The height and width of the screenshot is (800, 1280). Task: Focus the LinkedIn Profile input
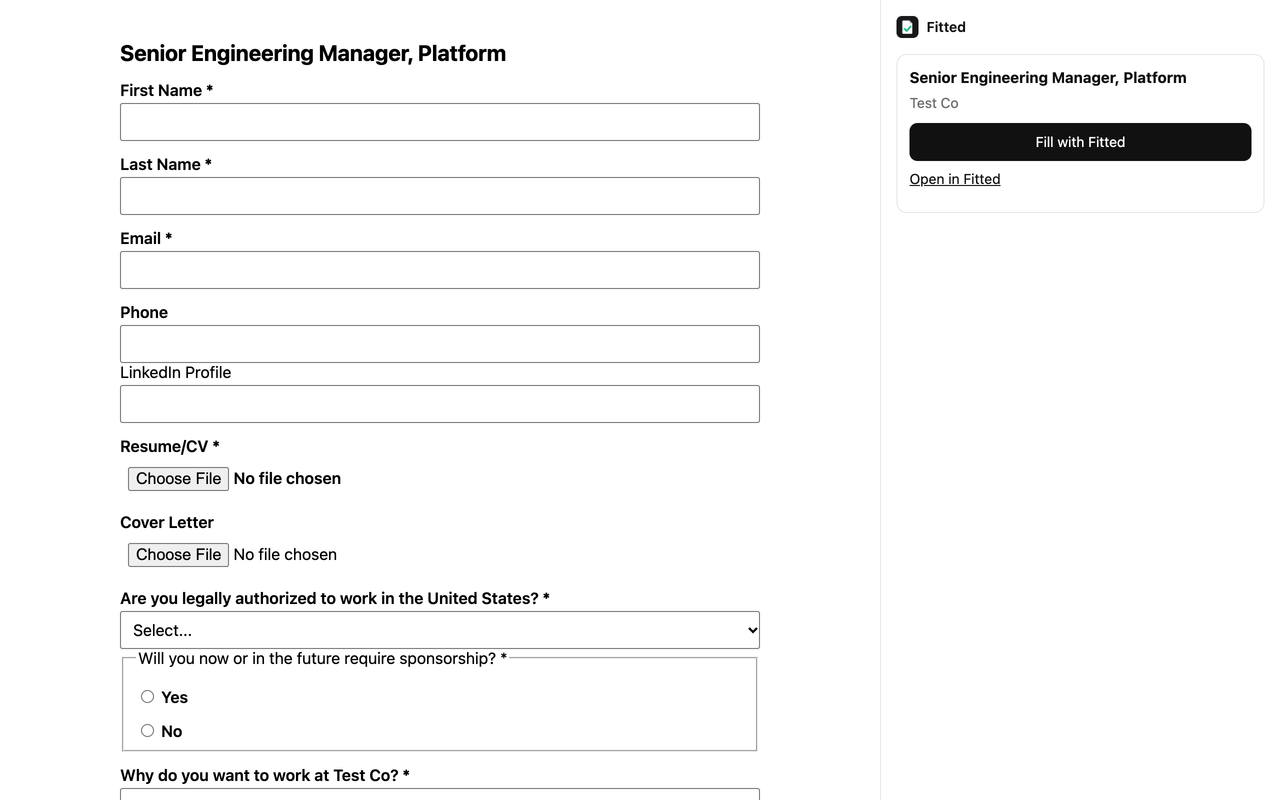coord(440,404)
